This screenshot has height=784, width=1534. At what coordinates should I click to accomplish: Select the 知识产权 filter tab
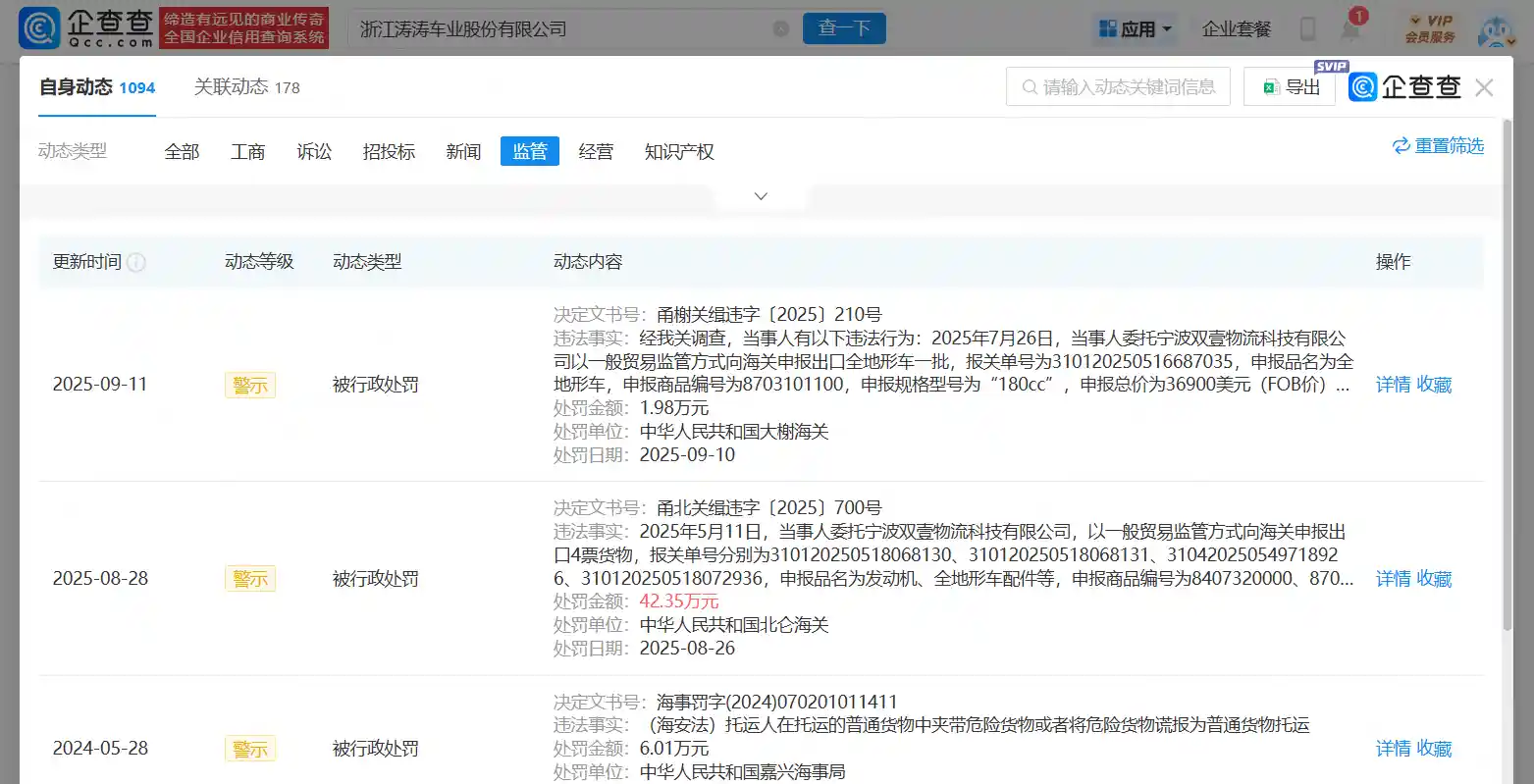(679, 151)
